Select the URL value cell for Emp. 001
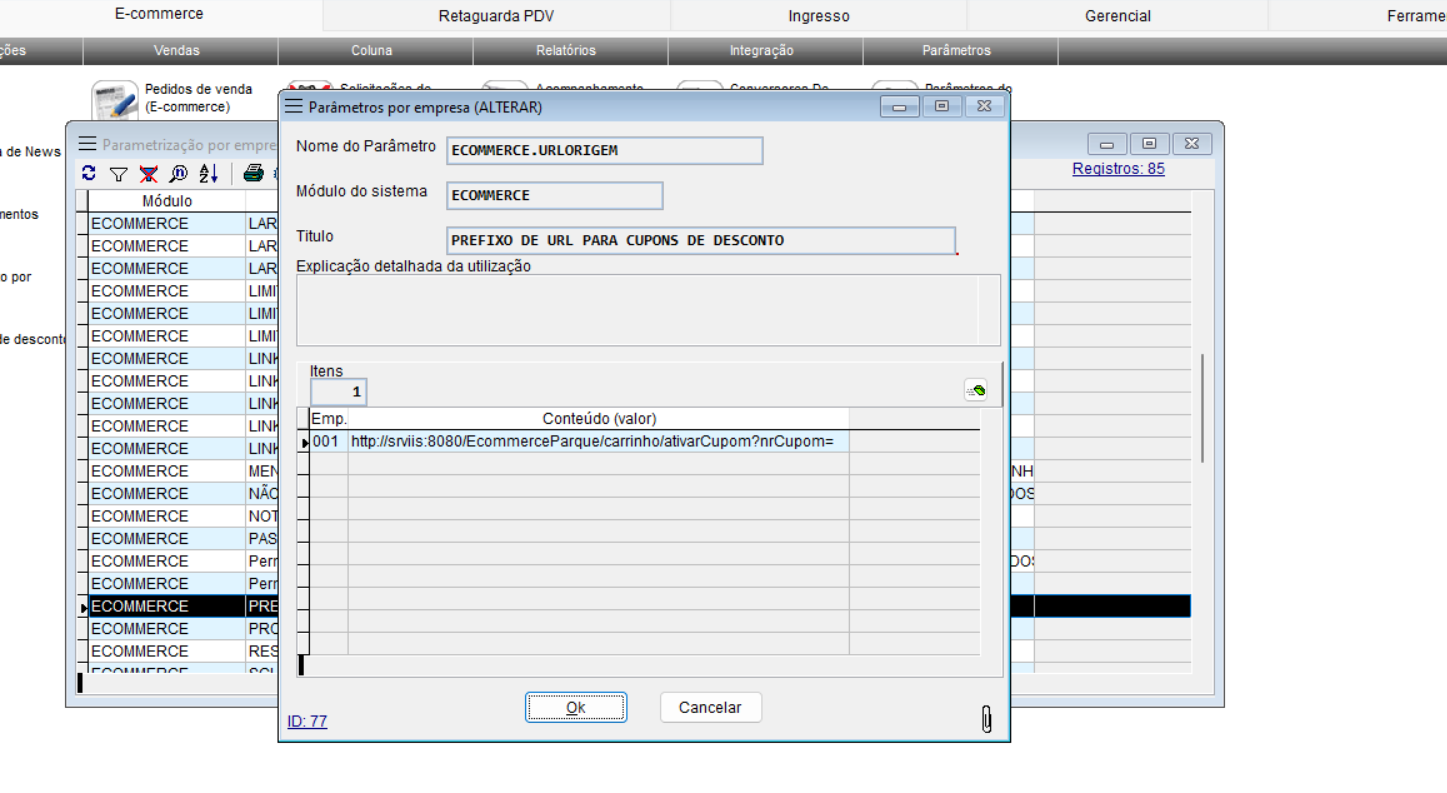This screenshot has height=793, width=1447. click(599, 441)
